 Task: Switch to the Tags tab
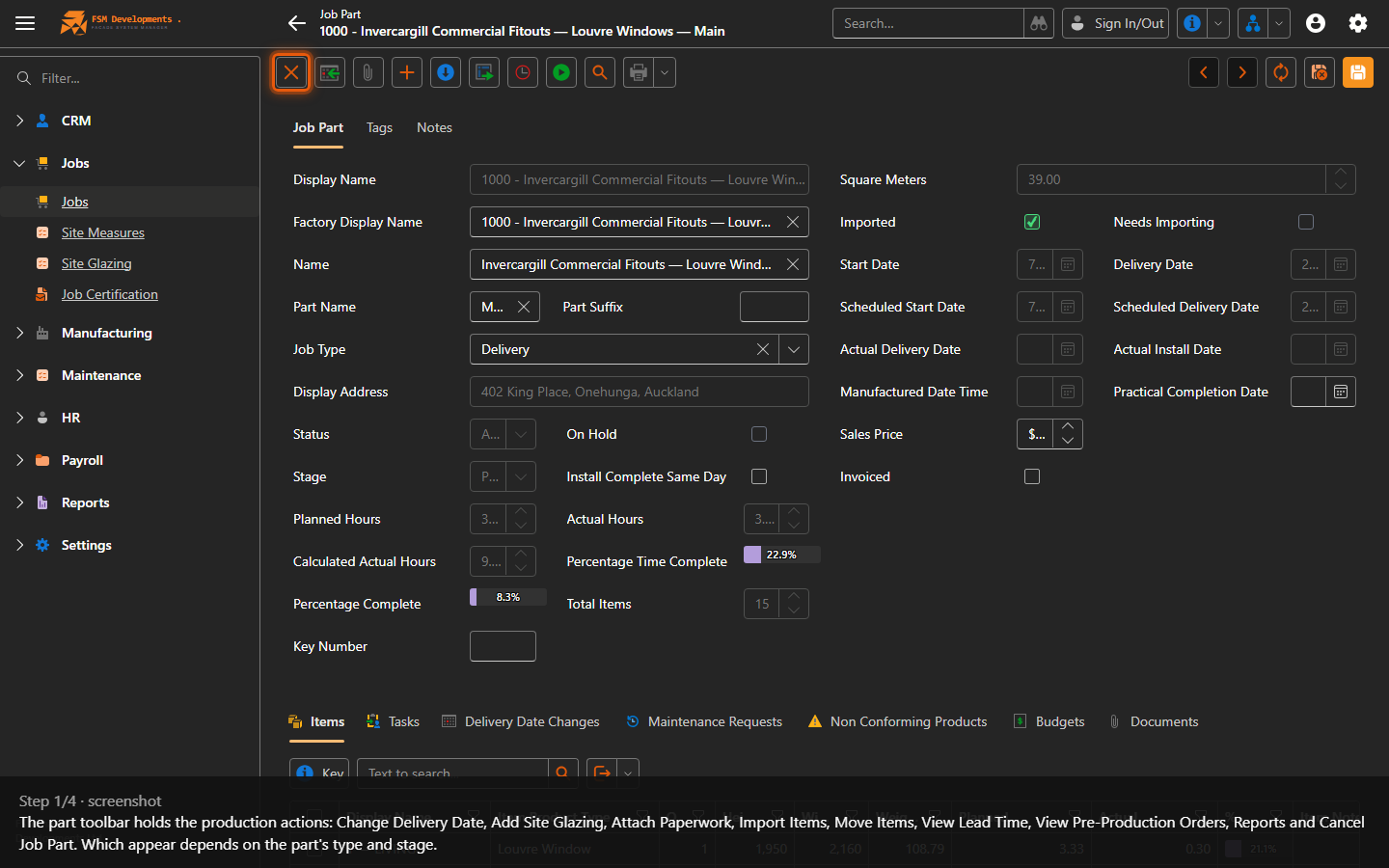pos(379,127)
